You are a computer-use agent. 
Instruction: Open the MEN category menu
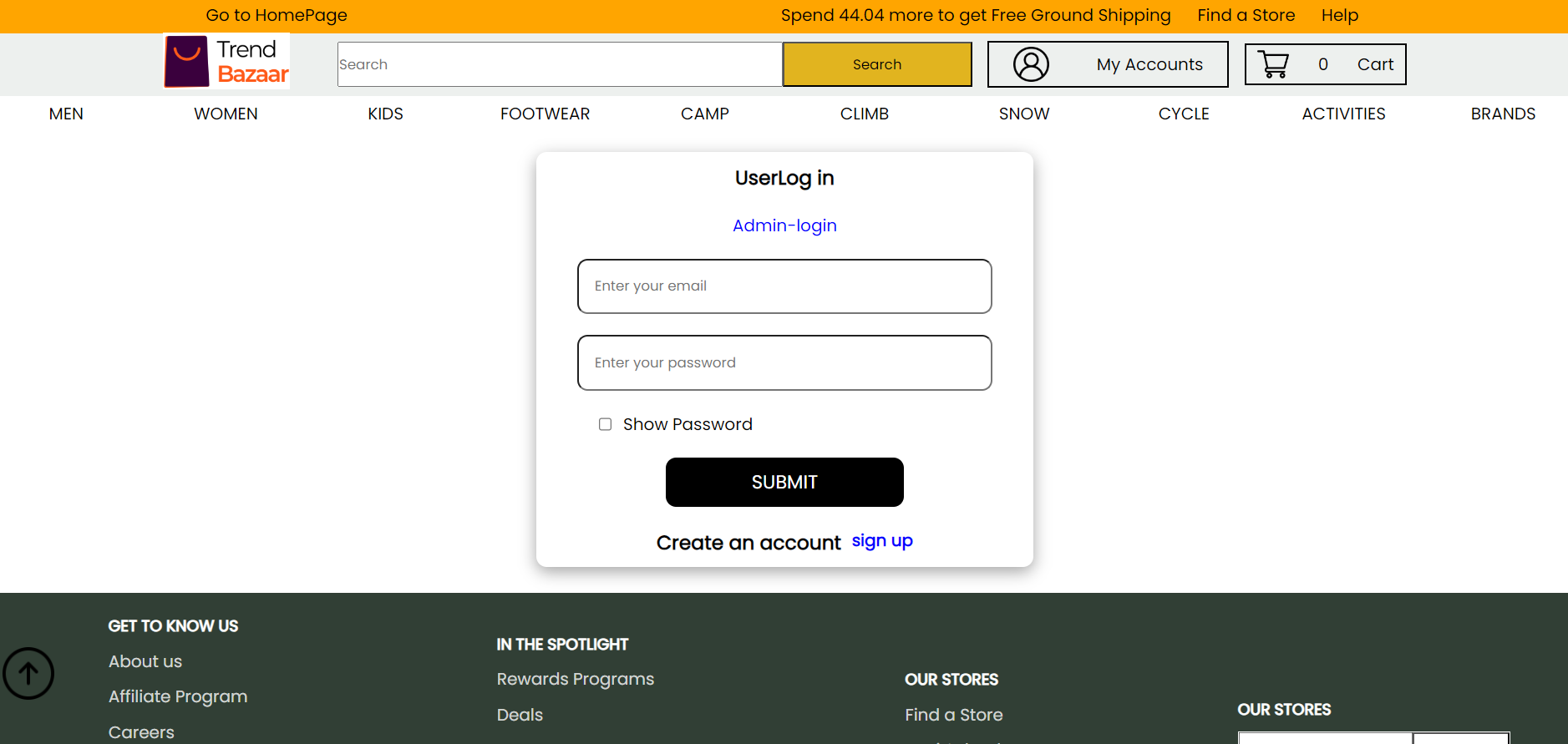(x=66, y=114)
